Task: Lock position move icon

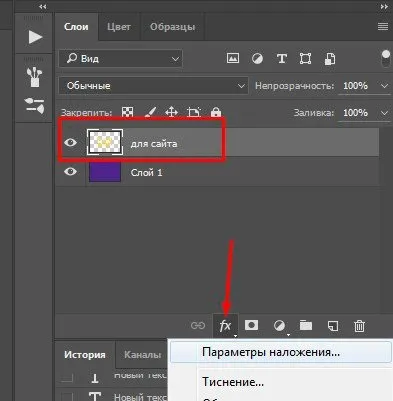Action: 171,112
